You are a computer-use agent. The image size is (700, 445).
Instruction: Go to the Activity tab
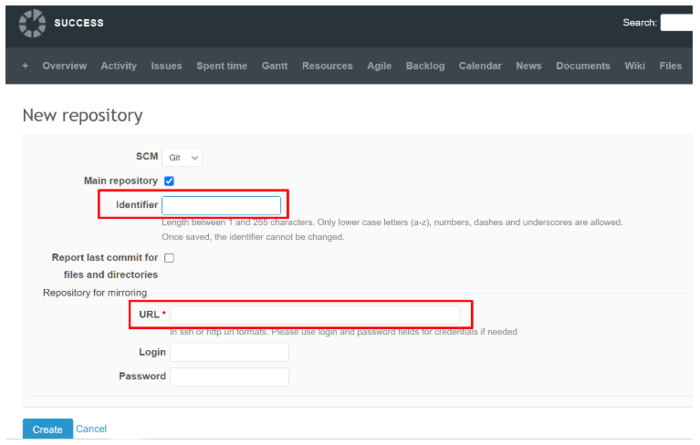click(x=119, y=66)
